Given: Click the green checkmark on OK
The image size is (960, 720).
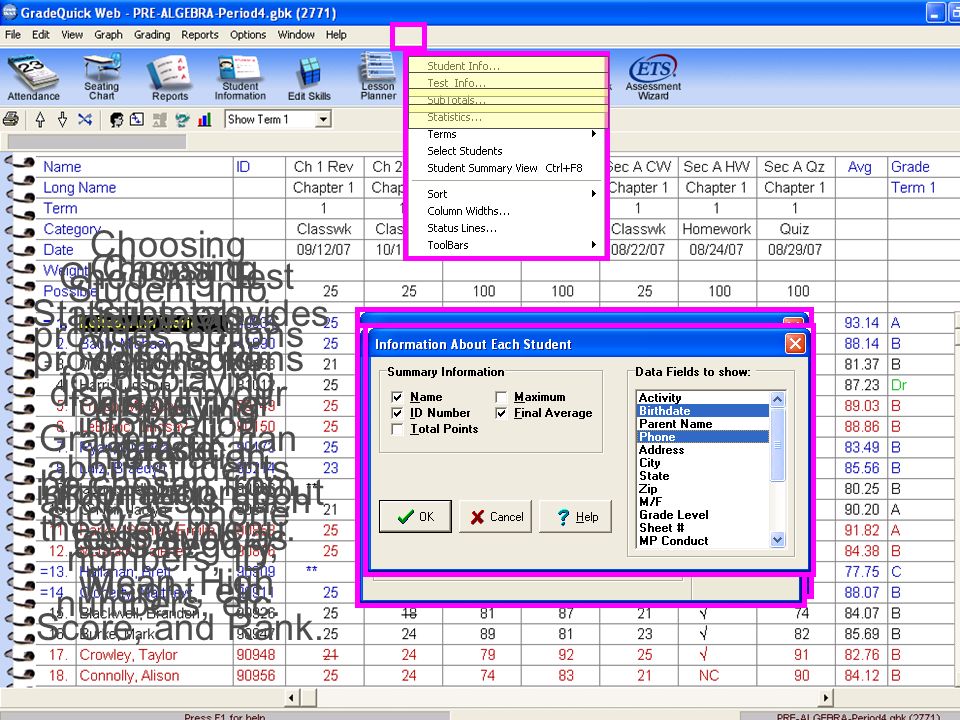Looking at the screenshot, I should (x=405, y=517).
